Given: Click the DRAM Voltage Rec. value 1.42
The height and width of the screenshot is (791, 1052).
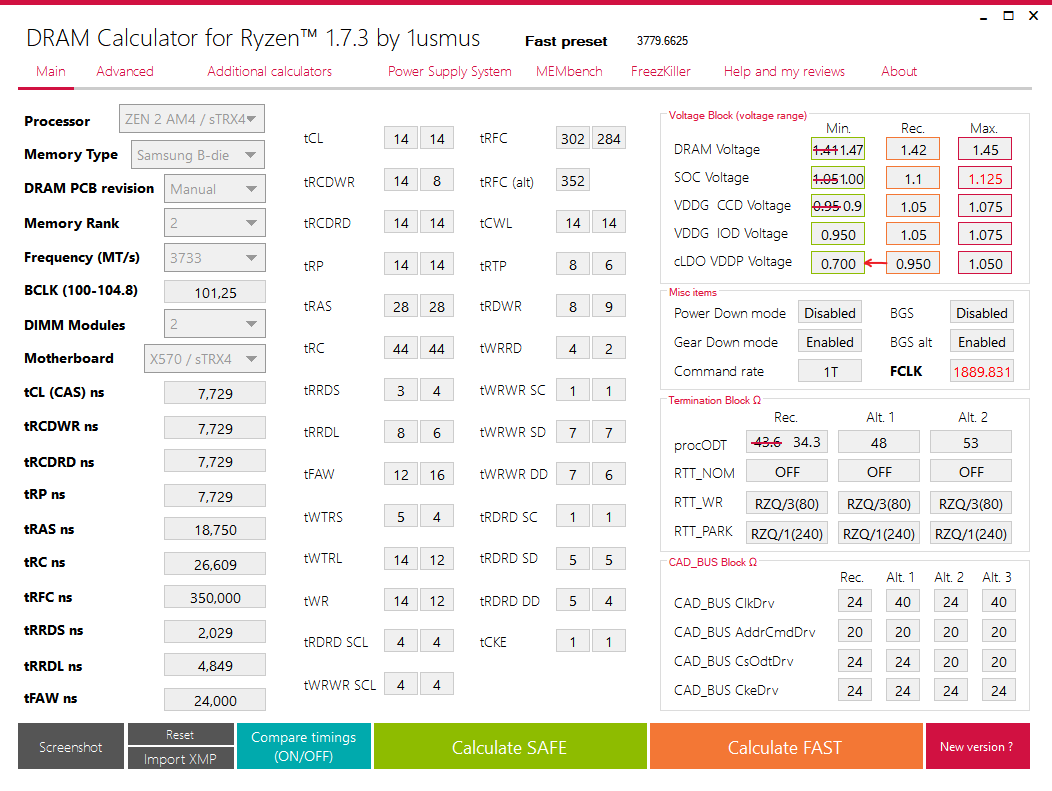Looking at the screenshot, I should click(x=913, y=150).
